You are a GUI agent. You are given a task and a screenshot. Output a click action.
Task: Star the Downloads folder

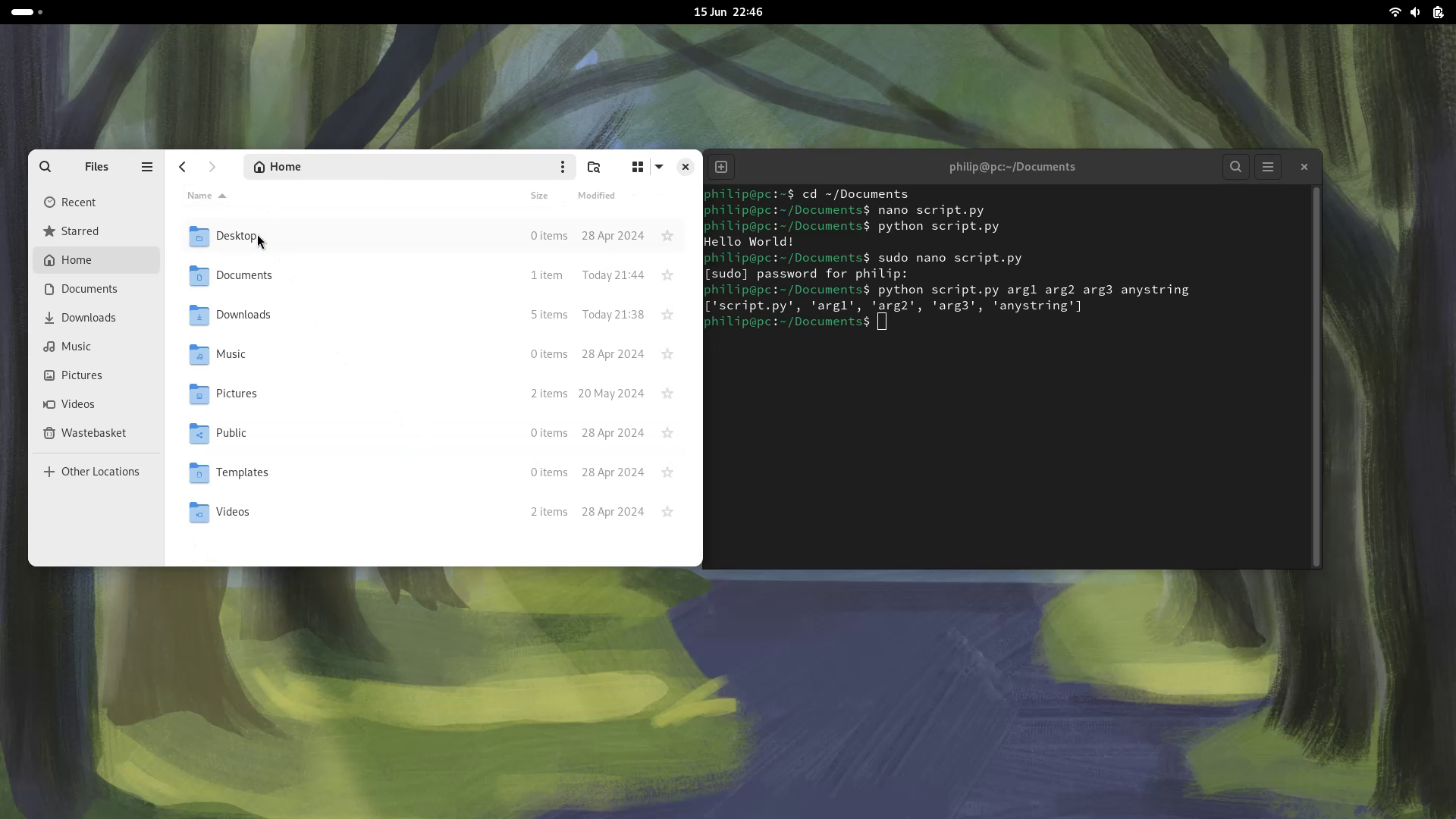[x=667, y=315]
